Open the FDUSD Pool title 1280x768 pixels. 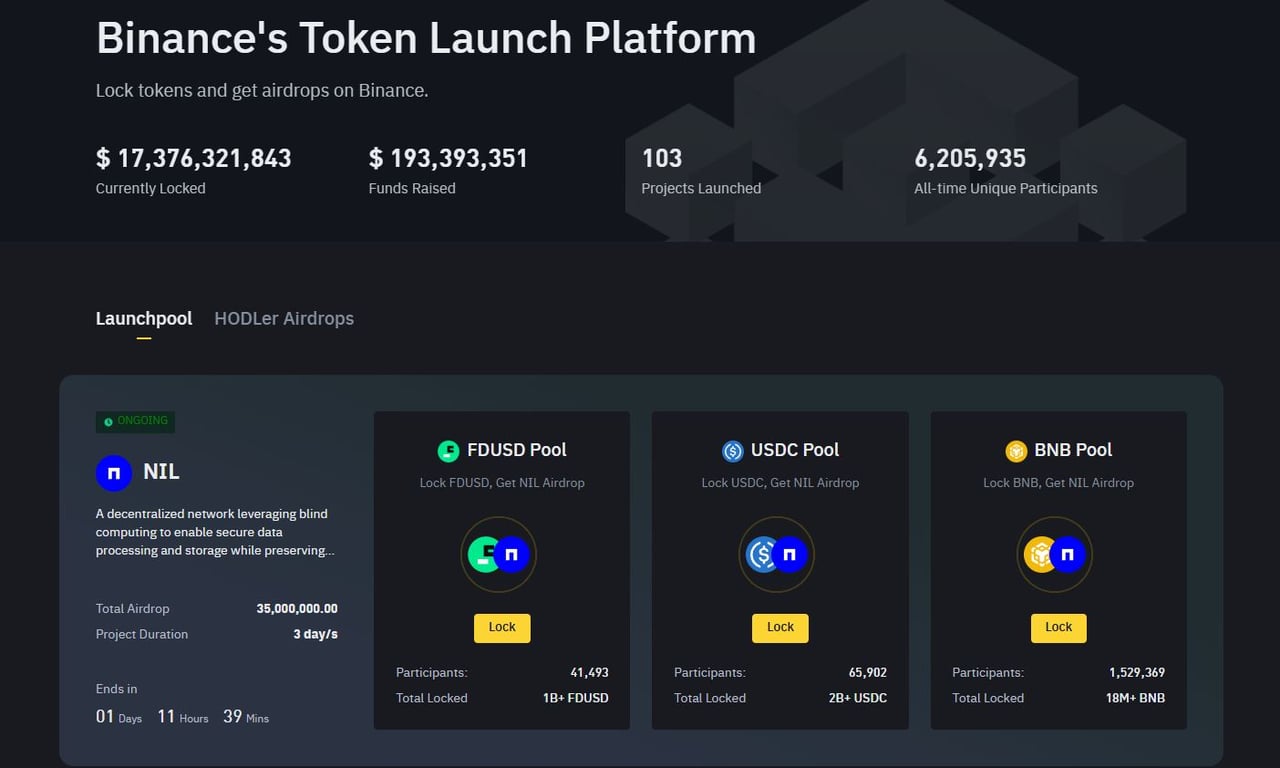coord(517,450)
